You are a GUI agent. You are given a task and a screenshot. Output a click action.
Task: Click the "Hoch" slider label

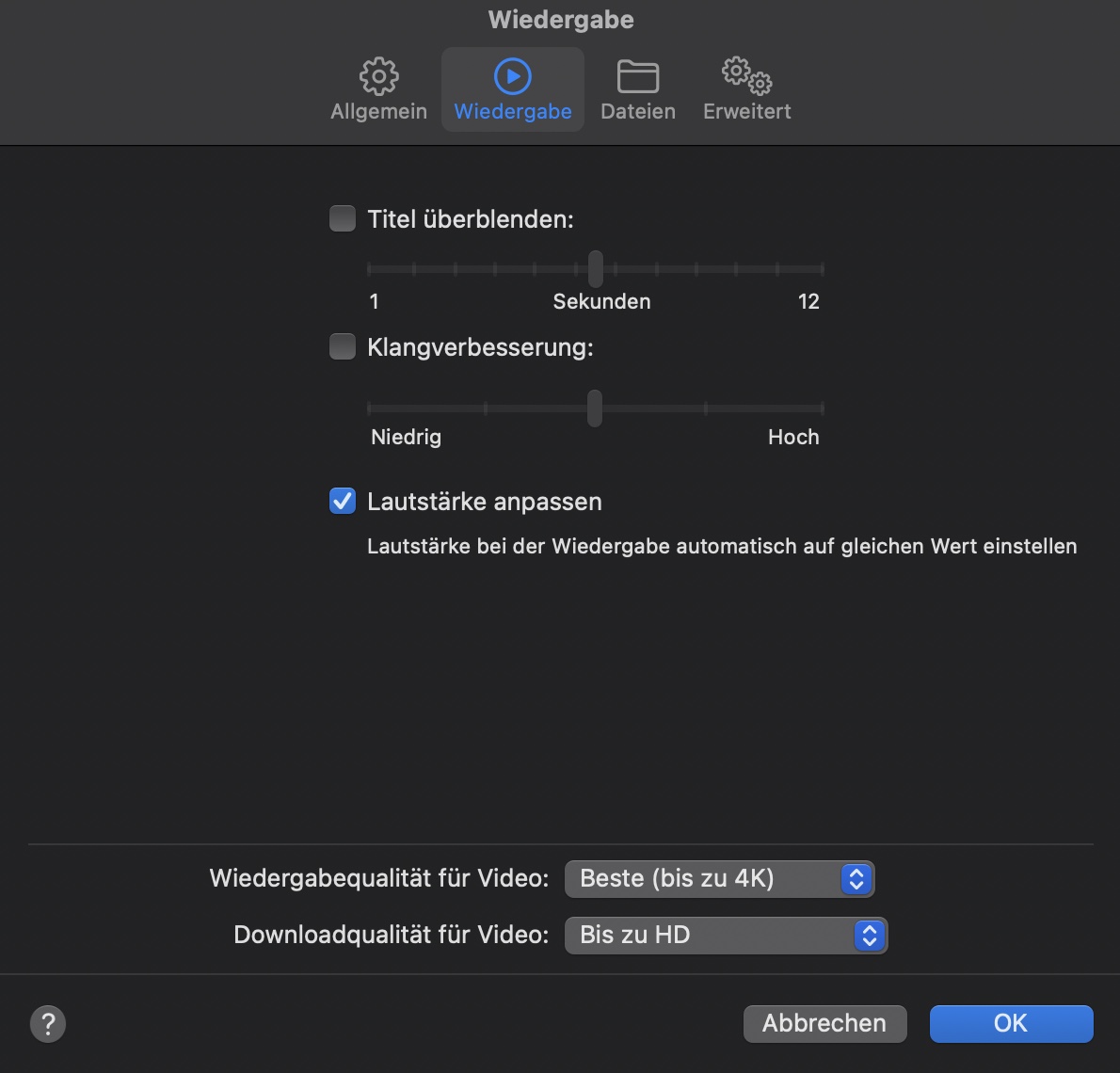click(x=793, y=438)
